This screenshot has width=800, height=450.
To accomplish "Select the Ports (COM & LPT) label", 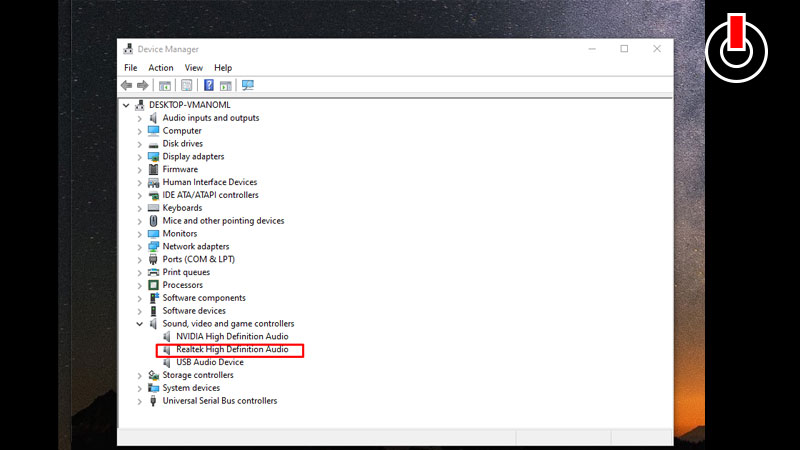I will point(198,259).
